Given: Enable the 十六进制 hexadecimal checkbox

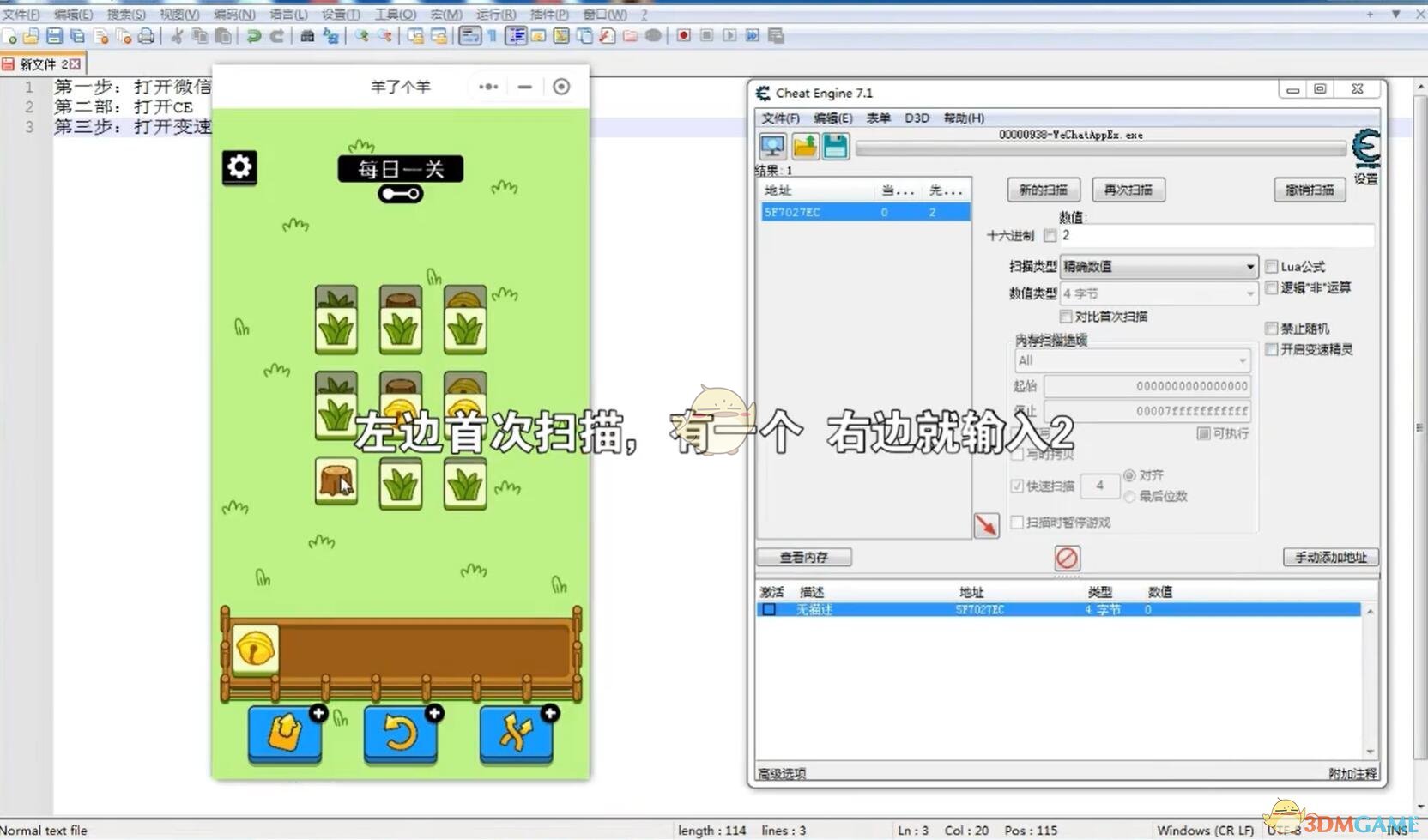Looking at the screenshot, I should tap(1050, 236).
